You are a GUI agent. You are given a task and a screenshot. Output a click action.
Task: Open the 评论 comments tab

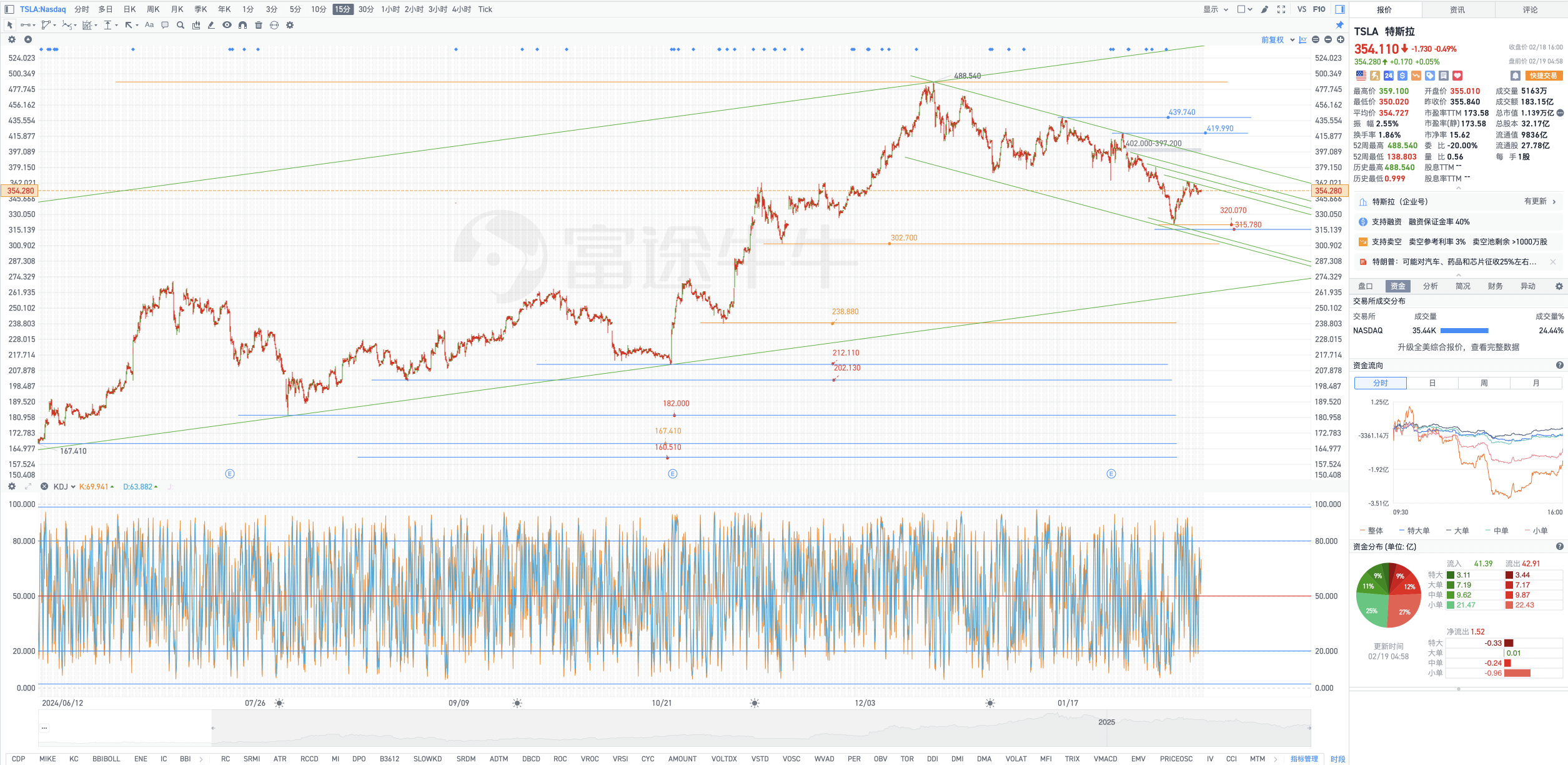pos(1530,9)
